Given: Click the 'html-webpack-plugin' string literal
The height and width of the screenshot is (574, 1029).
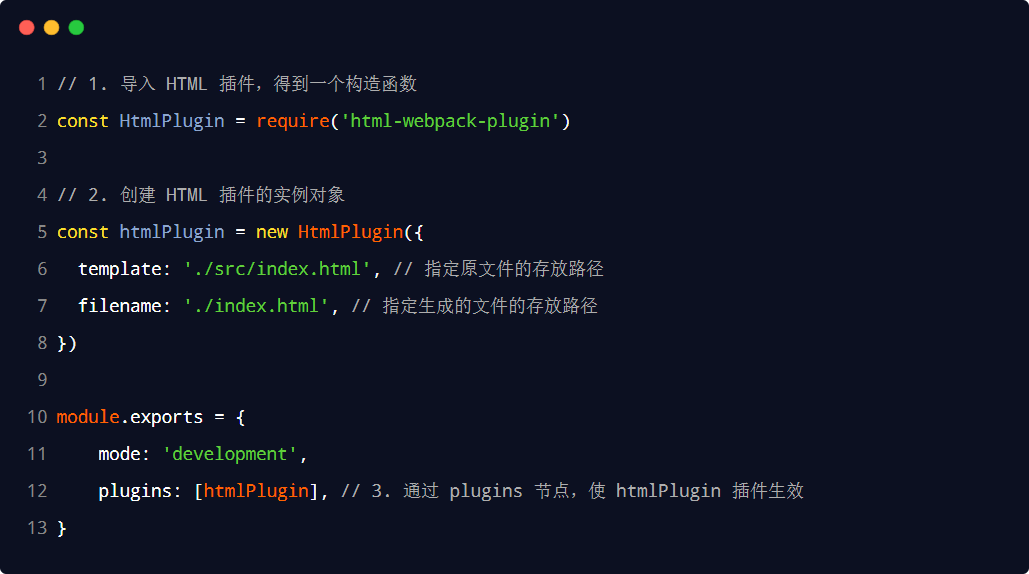Looking at the screenshot, I should click(x=450, y=121).
